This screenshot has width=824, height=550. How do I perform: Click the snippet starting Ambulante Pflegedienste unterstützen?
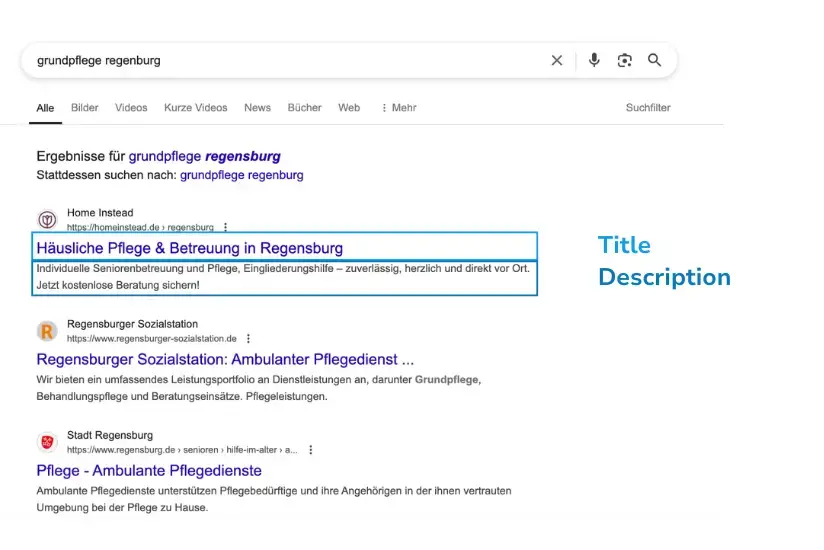pyautogui.click(x=274, y=499)
